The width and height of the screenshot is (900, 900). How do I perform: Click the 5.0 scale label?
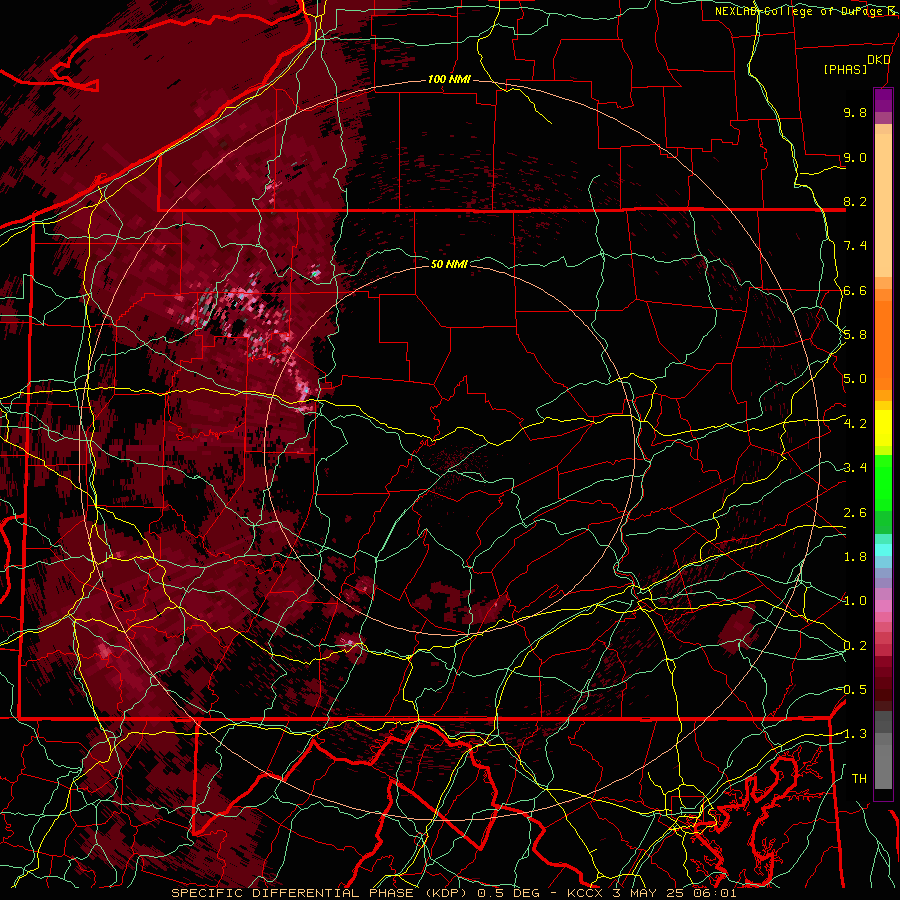coord(855,379)
